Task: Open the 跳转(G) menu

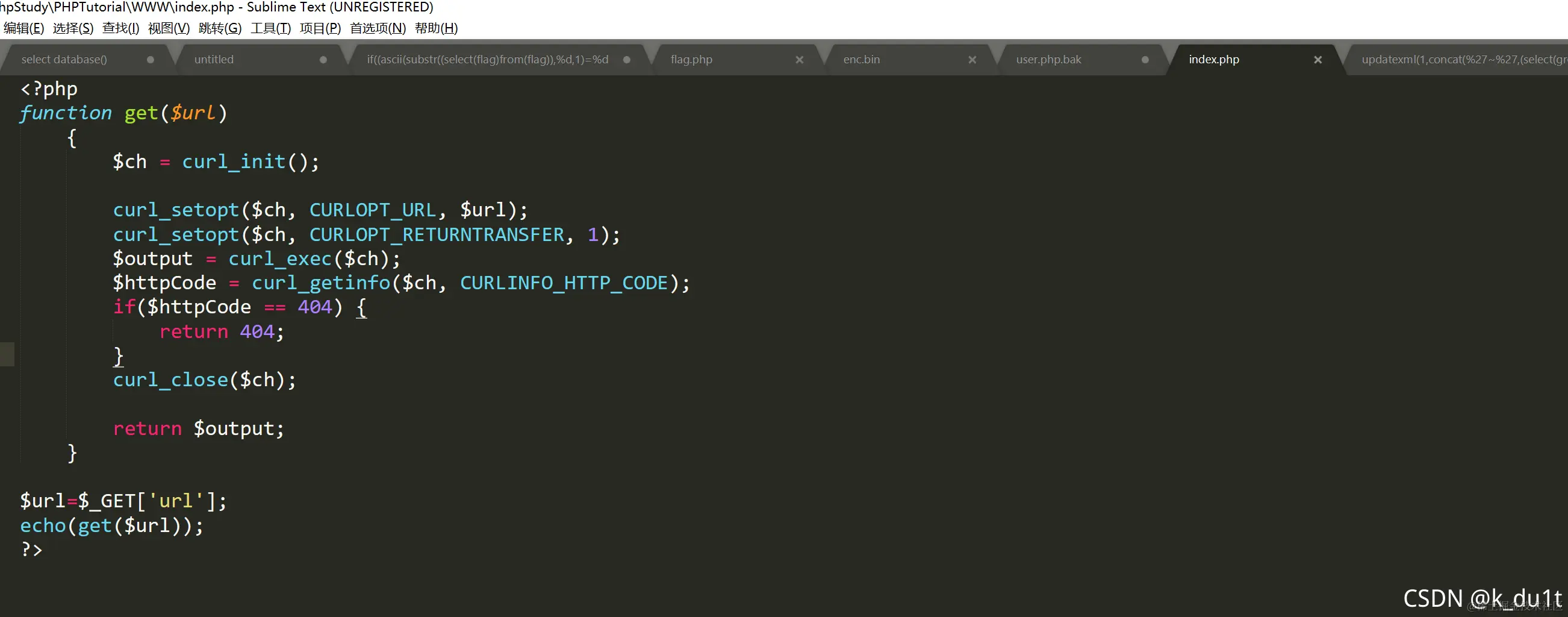Action: pyautogui.click(x=220, y=28)
